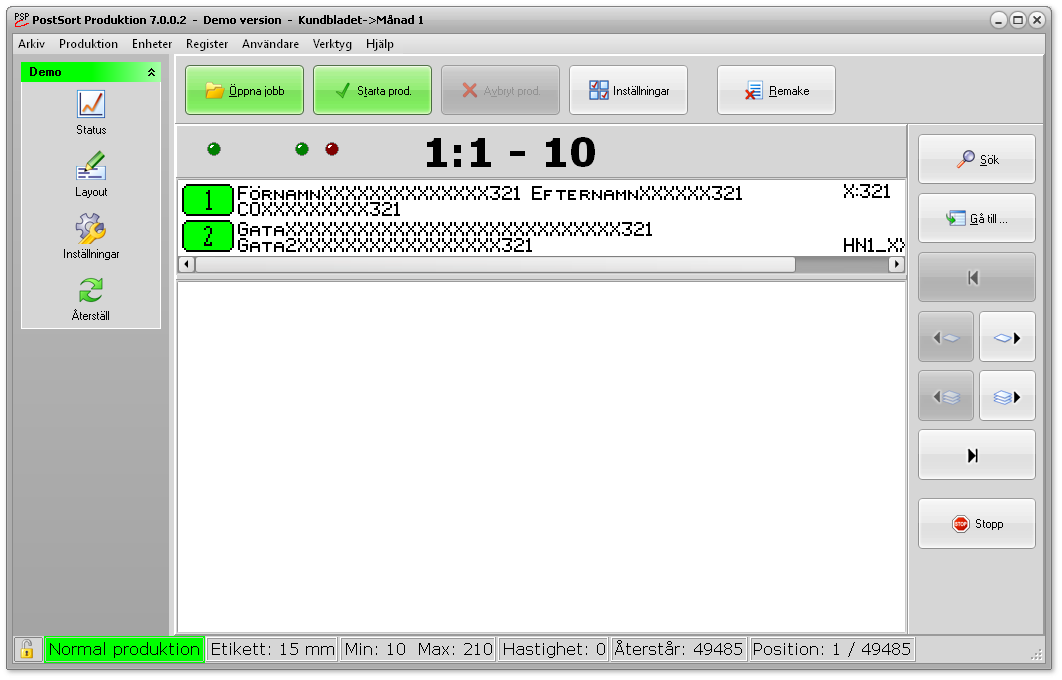The height and width of the screenshot is (680, 1062).
Task: Click the PSP application icon in title bar
Action: tap(22, 20)
